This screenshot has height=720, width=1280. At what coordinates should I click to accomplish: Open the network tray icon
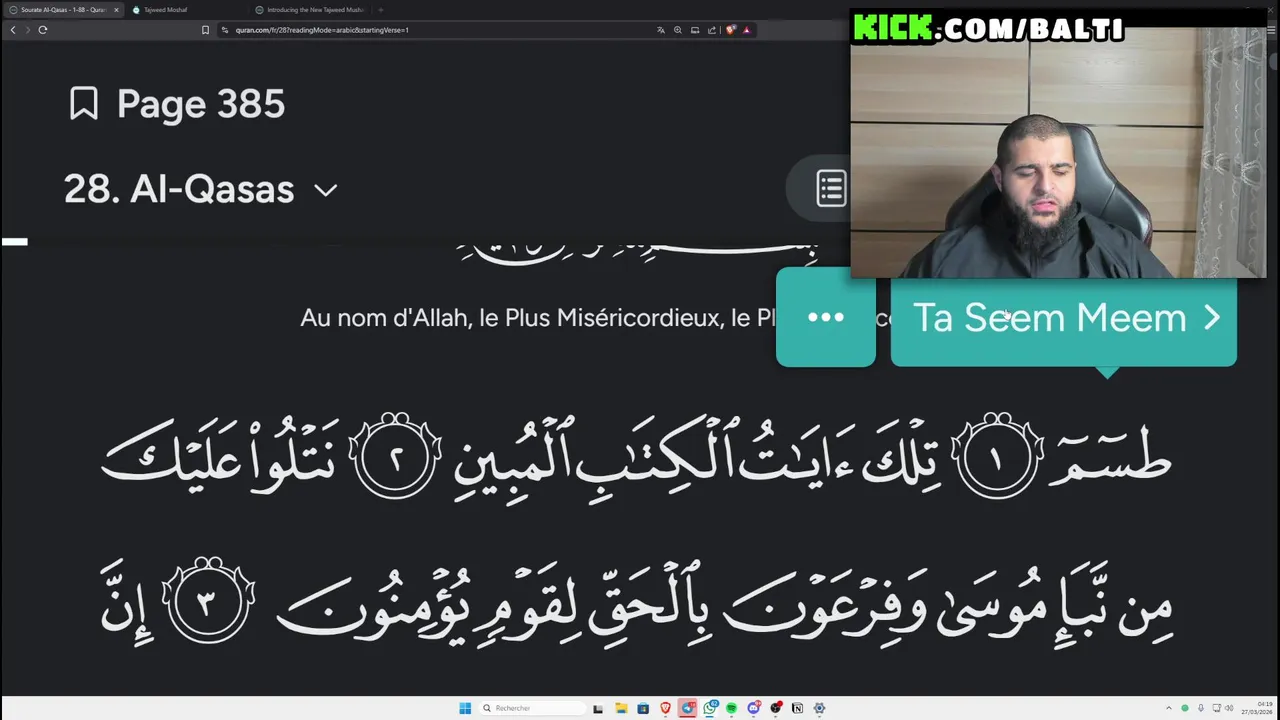pos(1216,708)
